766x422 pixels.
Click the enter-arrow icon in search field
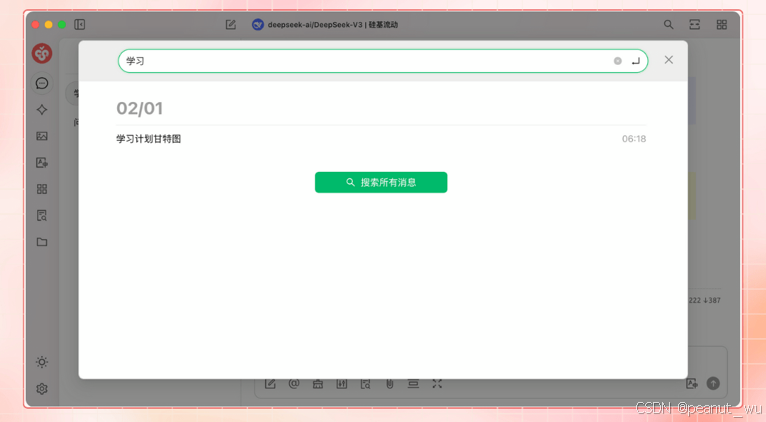tap(636, 61)
